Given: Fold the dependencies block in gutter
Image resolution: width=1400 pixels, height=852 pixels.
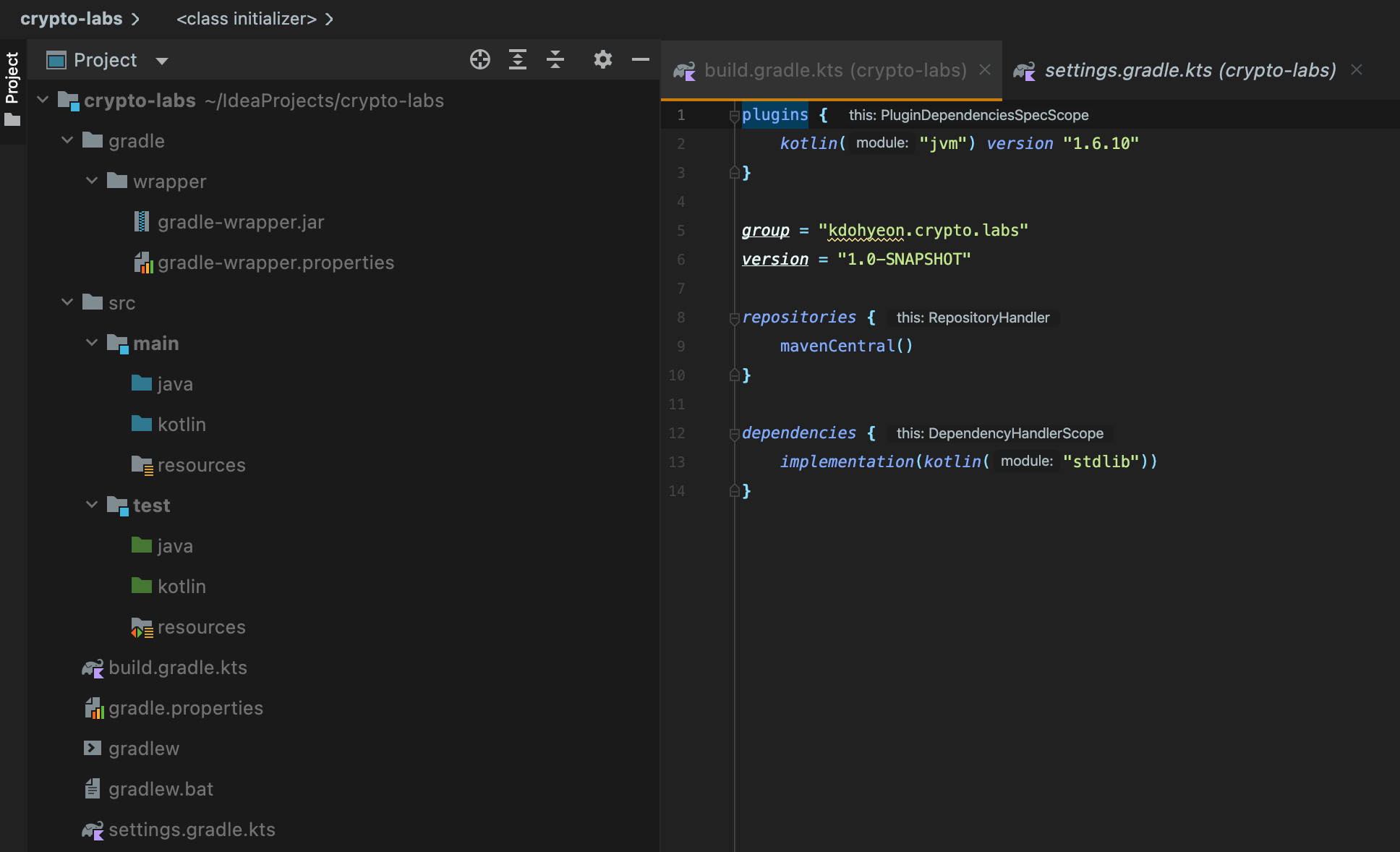Looking at the screenshot, I should 734,434.
